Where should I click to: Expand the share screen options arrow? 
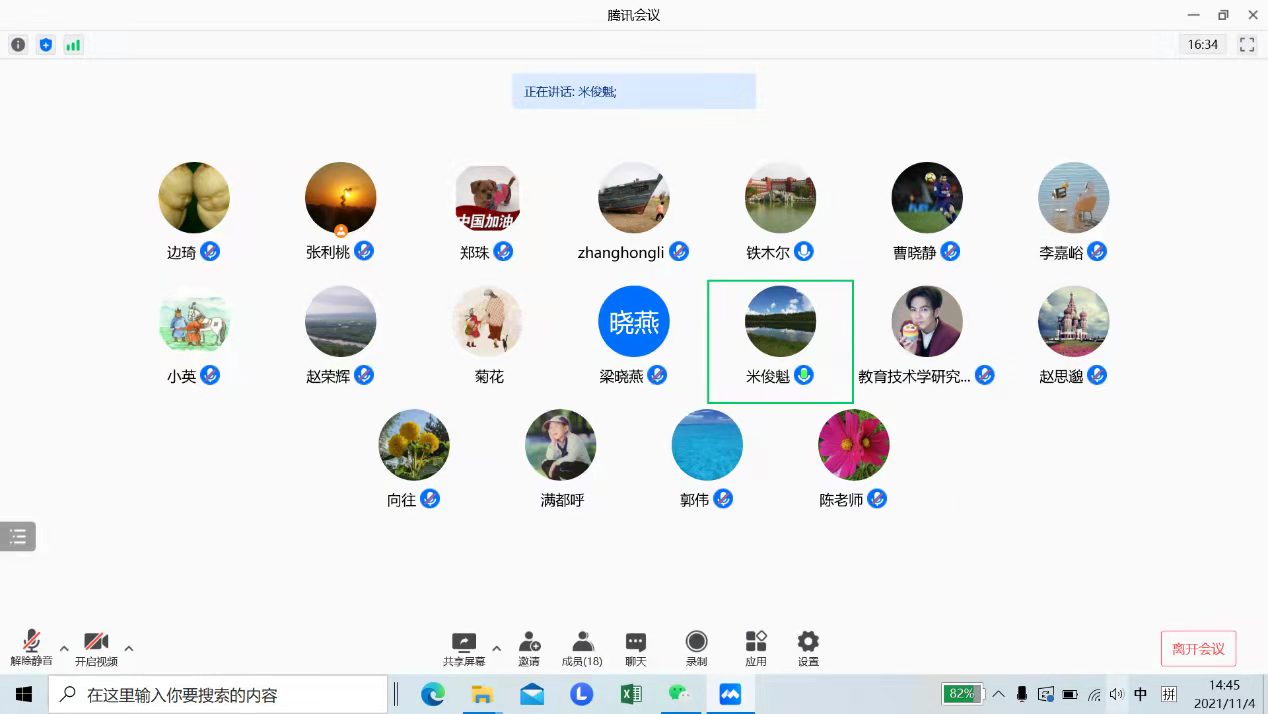click(x=496, y=648)
